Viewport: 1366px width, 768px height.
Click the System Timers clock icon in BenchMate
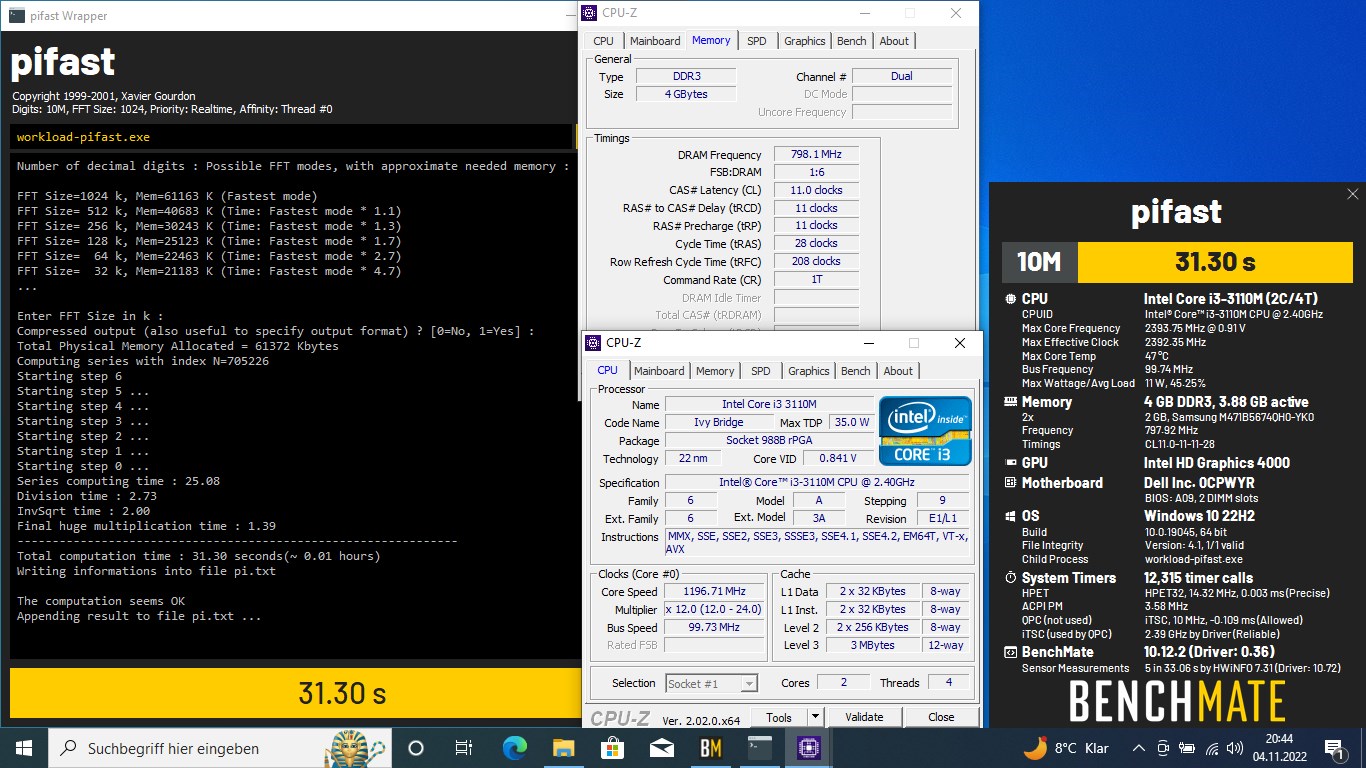click(1011, 578)
